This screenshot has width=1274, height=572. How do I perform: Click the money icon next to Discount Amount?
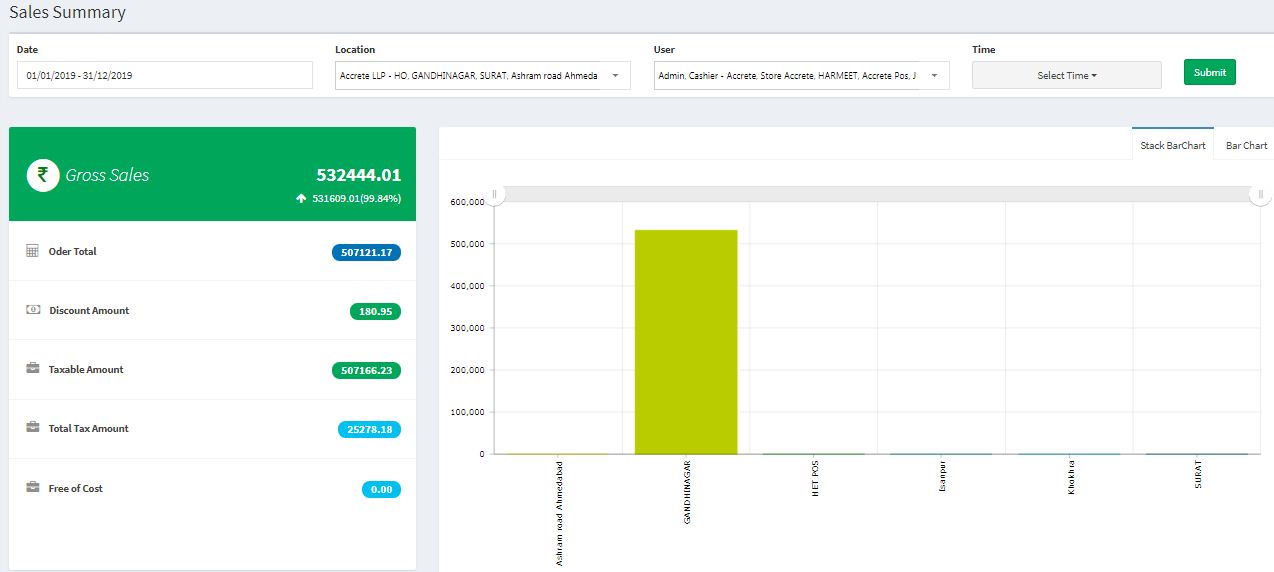point(32,310)
